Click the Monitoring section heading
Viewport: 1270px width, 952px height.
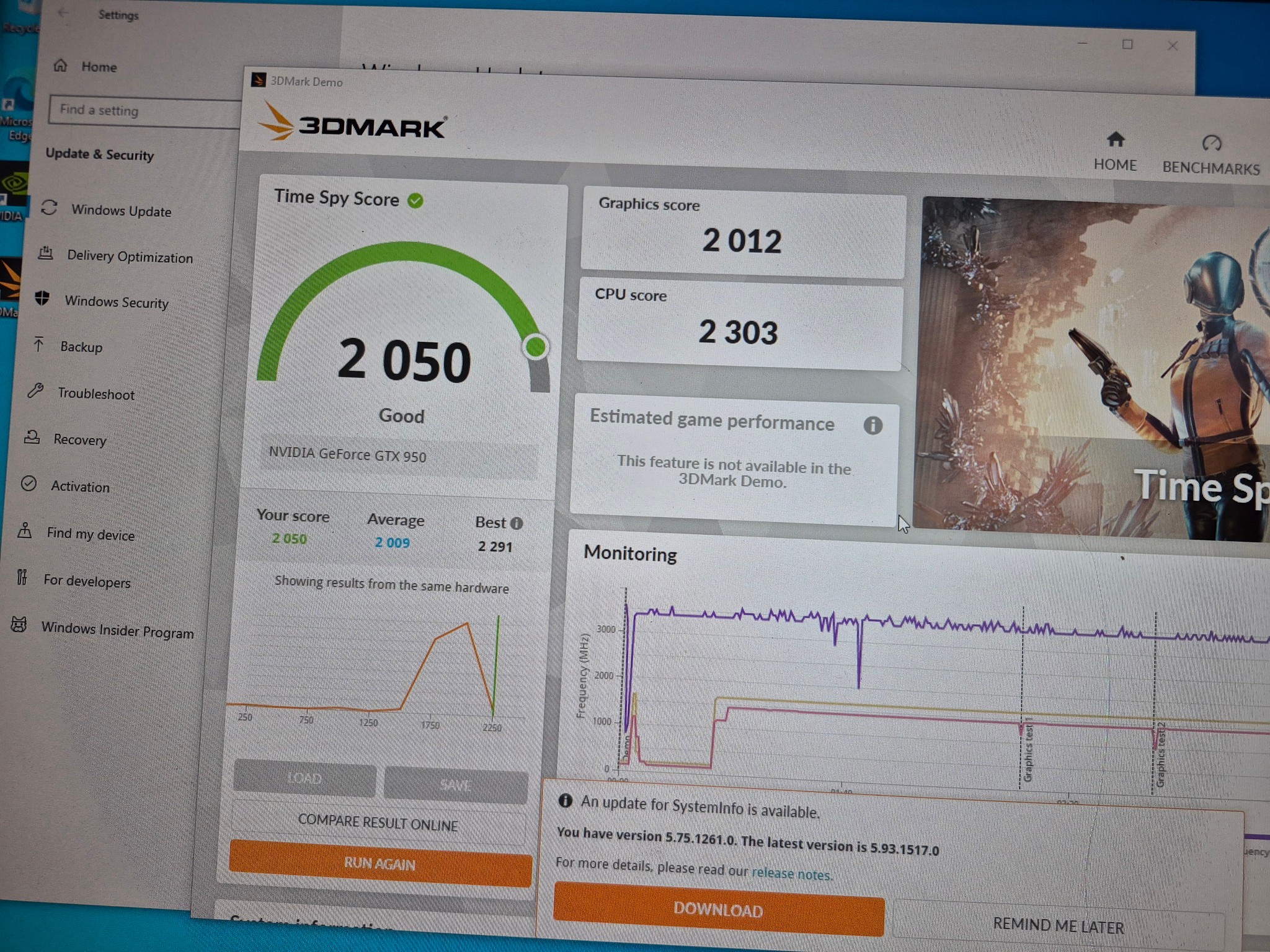630,553
